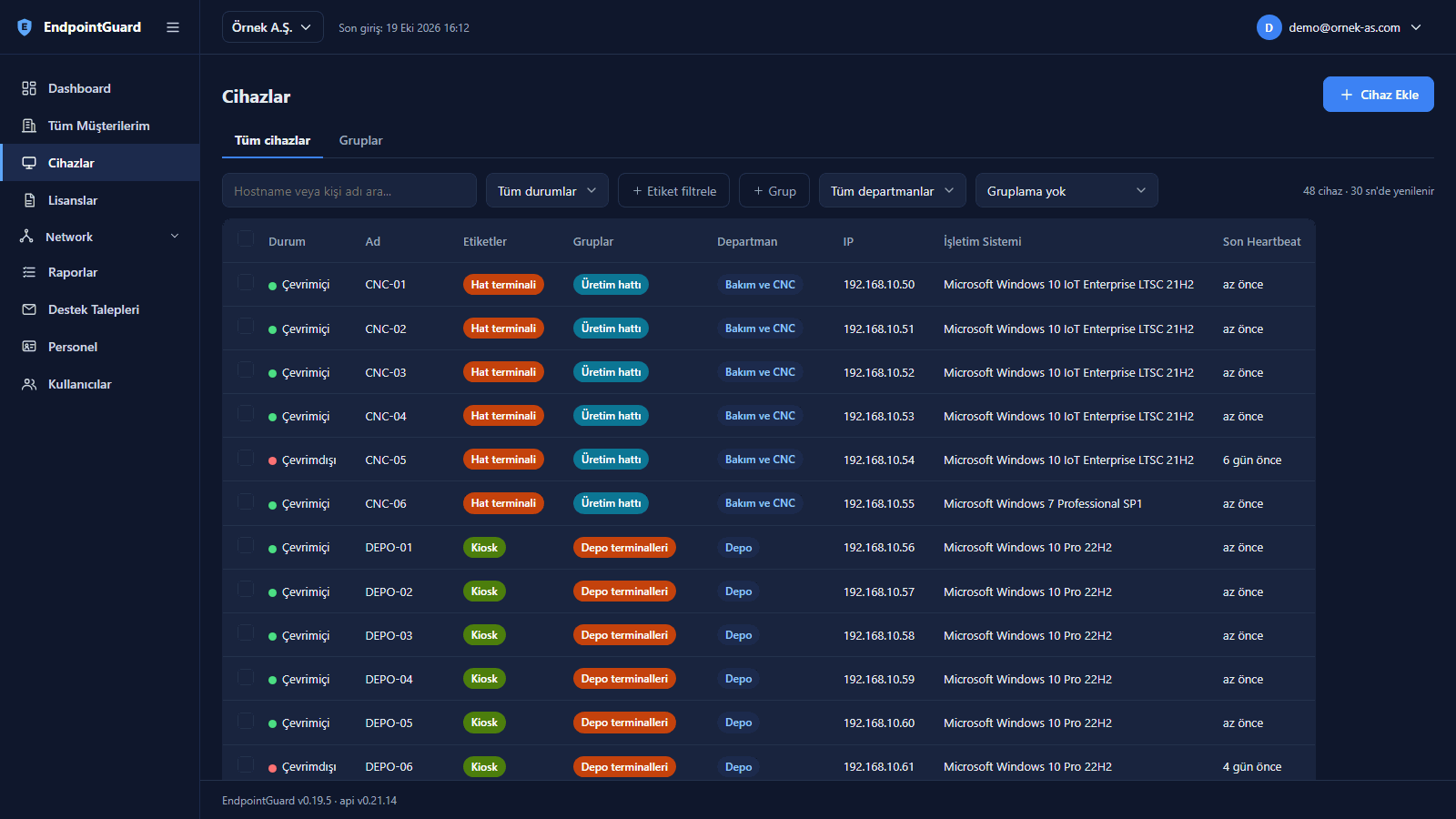Screen dimensions: 1456x819
Task: Open Personel in the sidebar
Action: (100, 347)
